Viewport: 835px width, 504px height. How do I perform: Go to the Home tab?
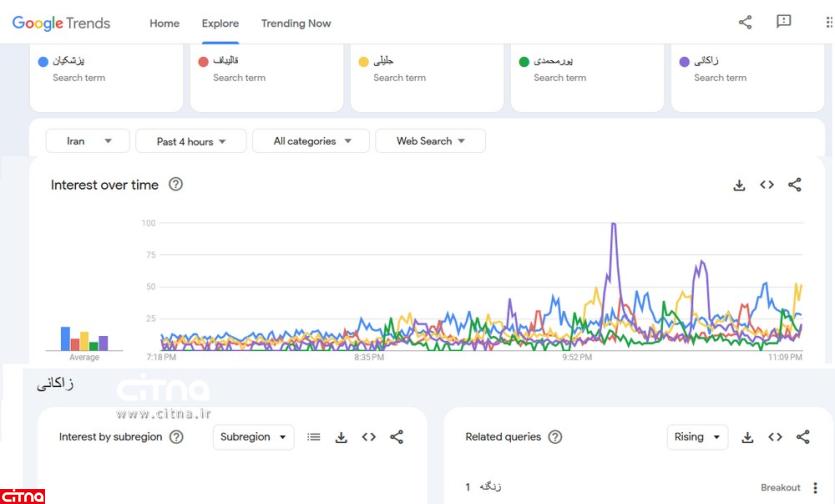(x=164, y=23)
